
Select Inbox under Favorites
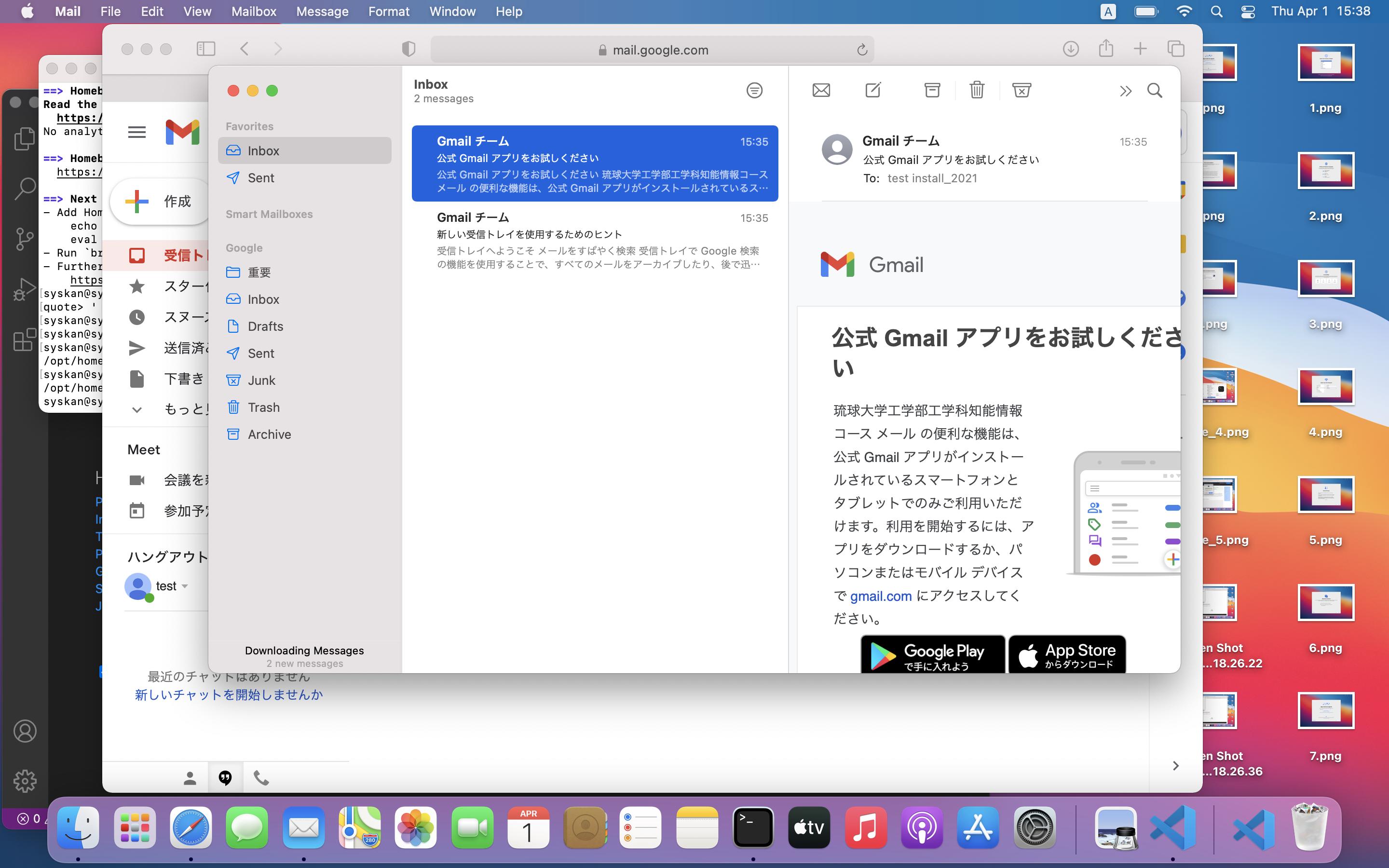point(305,150)
